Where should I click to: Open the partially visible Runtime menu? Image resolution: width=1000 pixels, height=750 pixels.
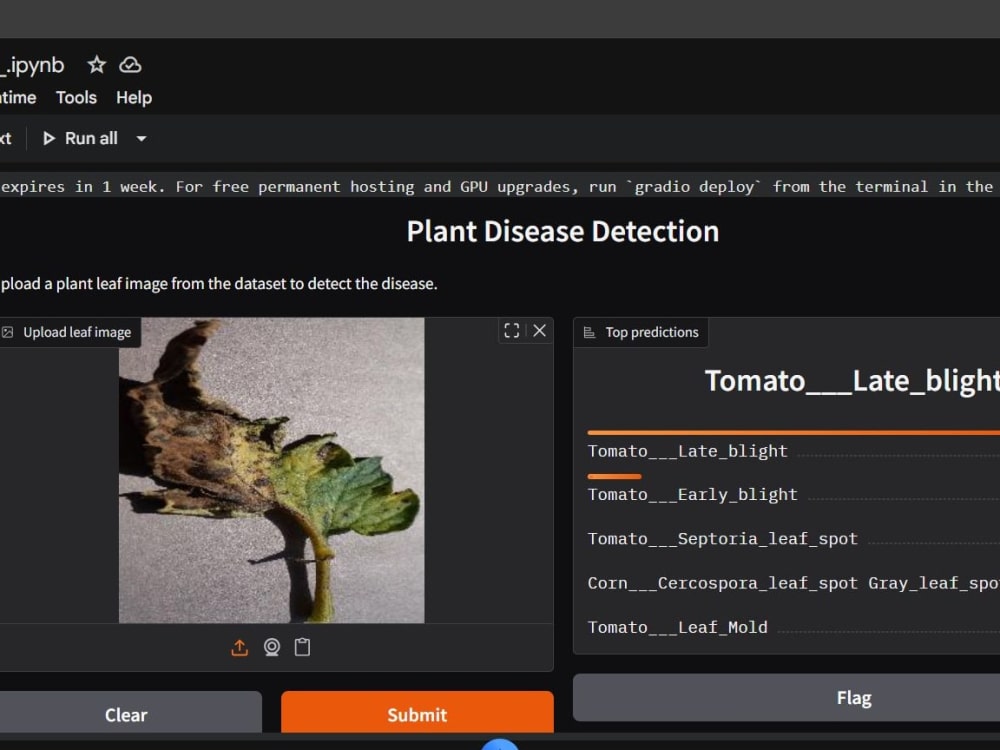pyautogui.click(x=18, y=98)
